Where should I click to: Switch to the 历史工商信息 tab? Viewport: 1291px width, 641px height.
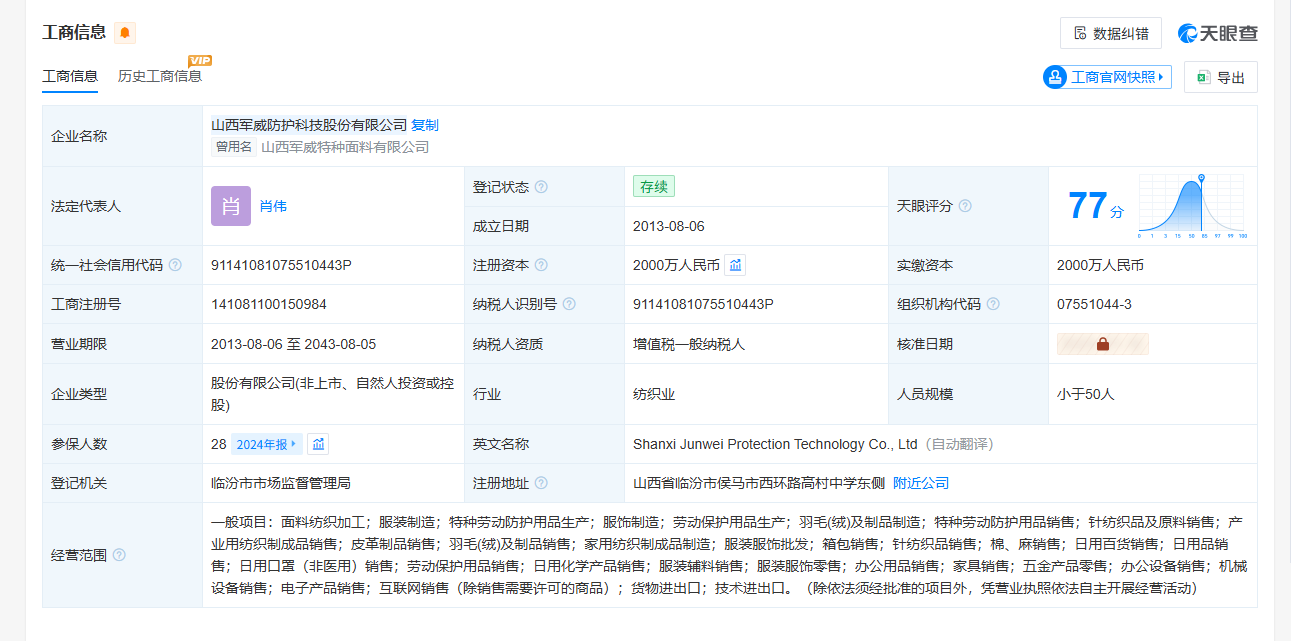pyautogui.click(x=160, y=76)
